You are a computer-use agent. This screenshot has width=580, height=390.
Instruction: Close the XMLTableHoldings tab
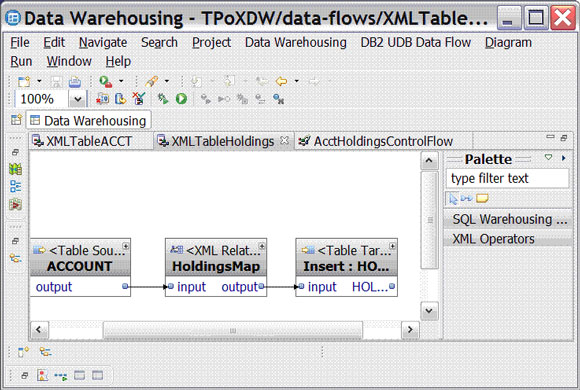(x=284, y=140)
